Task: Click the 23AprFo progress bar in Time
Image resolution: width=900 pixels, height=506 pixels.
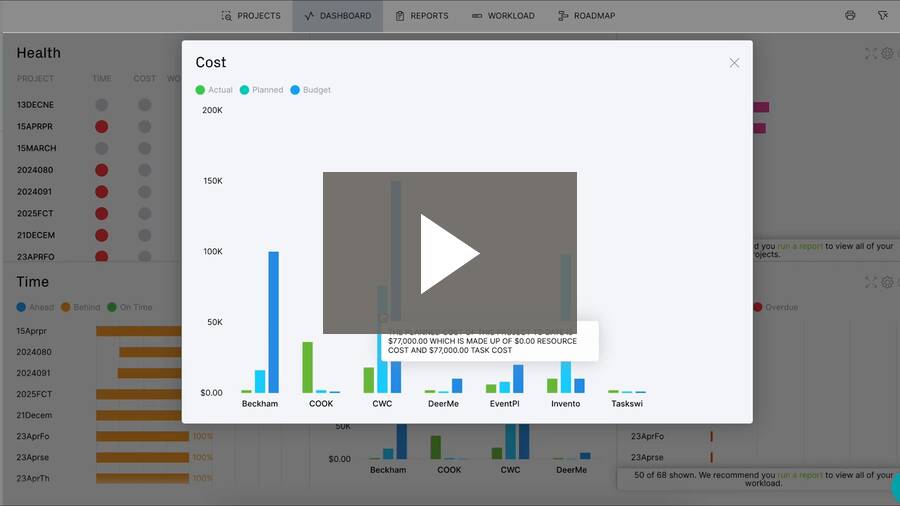Action: (142, 437)
